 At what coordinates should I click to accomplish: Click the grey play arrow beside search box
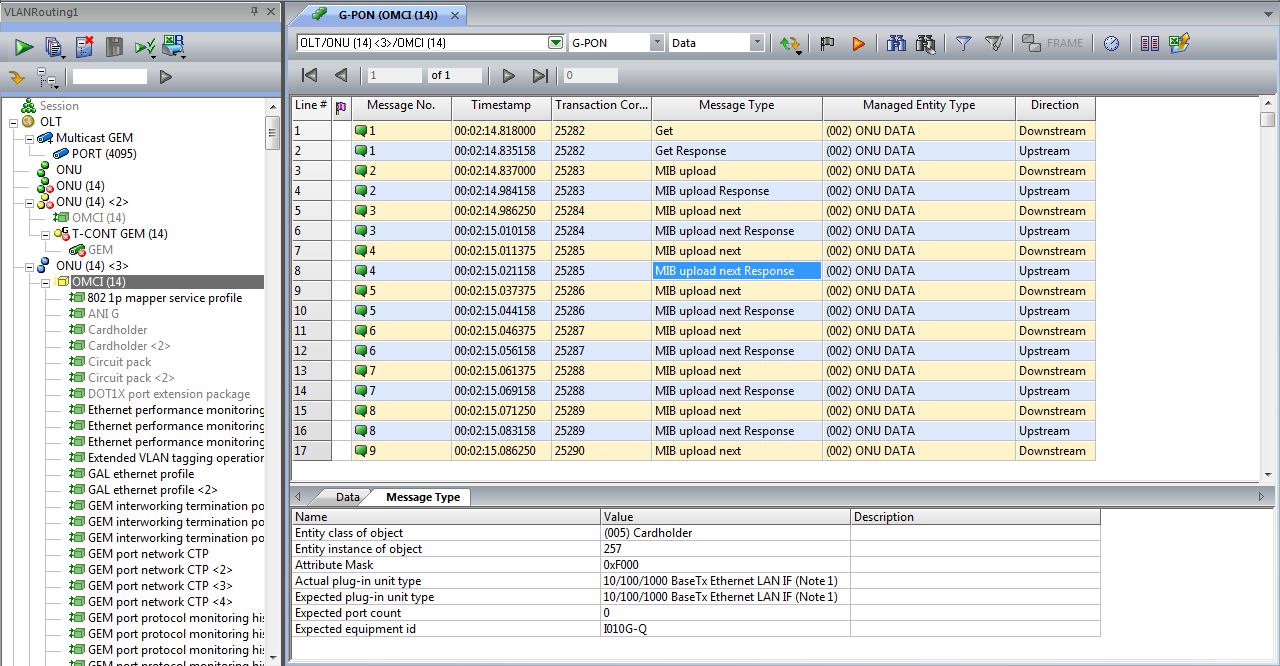166,77
